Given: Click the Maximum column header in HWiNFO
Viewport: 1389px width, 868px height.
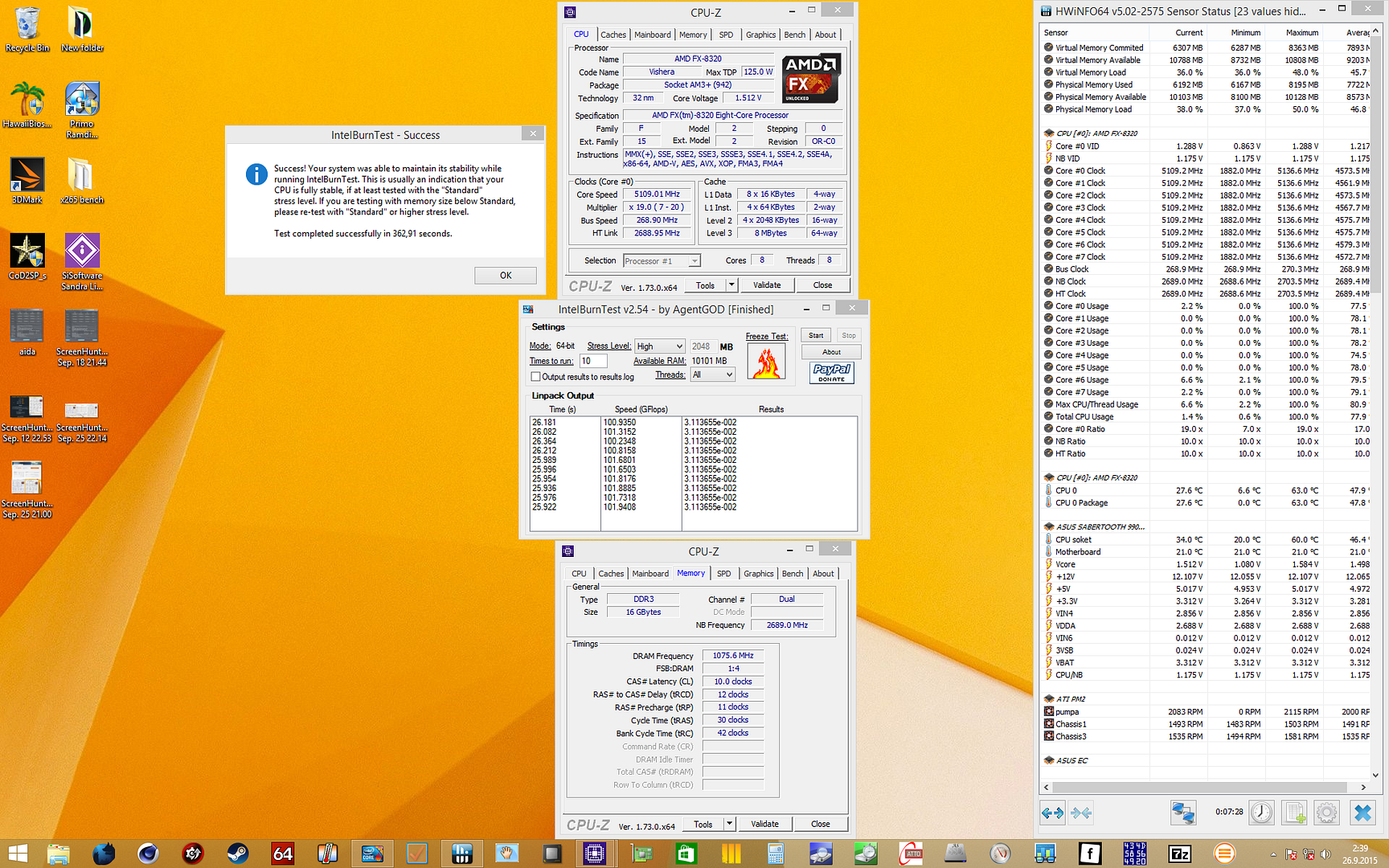Looking at the screenshot, I should [1302, 33].
